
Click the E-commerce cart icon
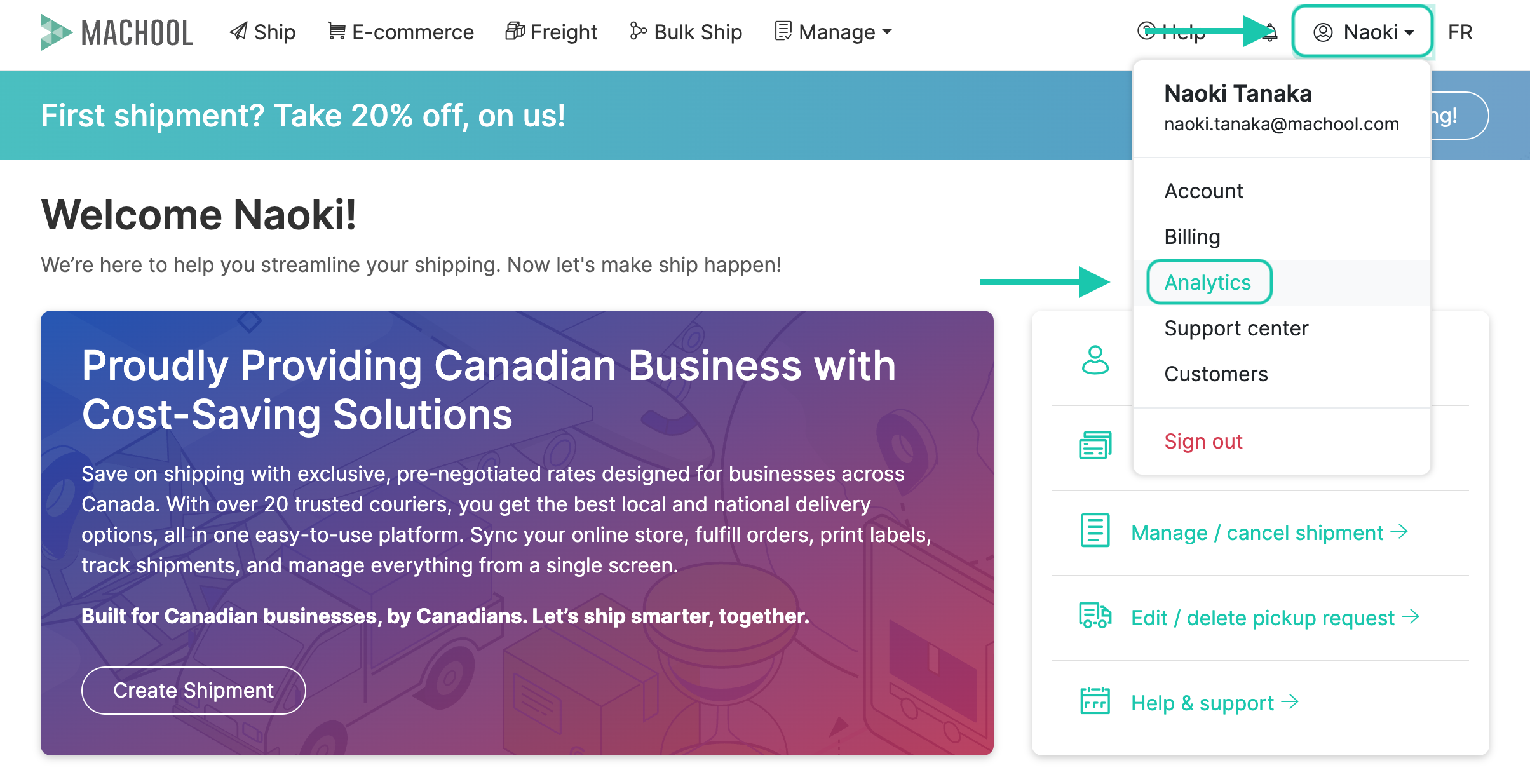[337, 31]
